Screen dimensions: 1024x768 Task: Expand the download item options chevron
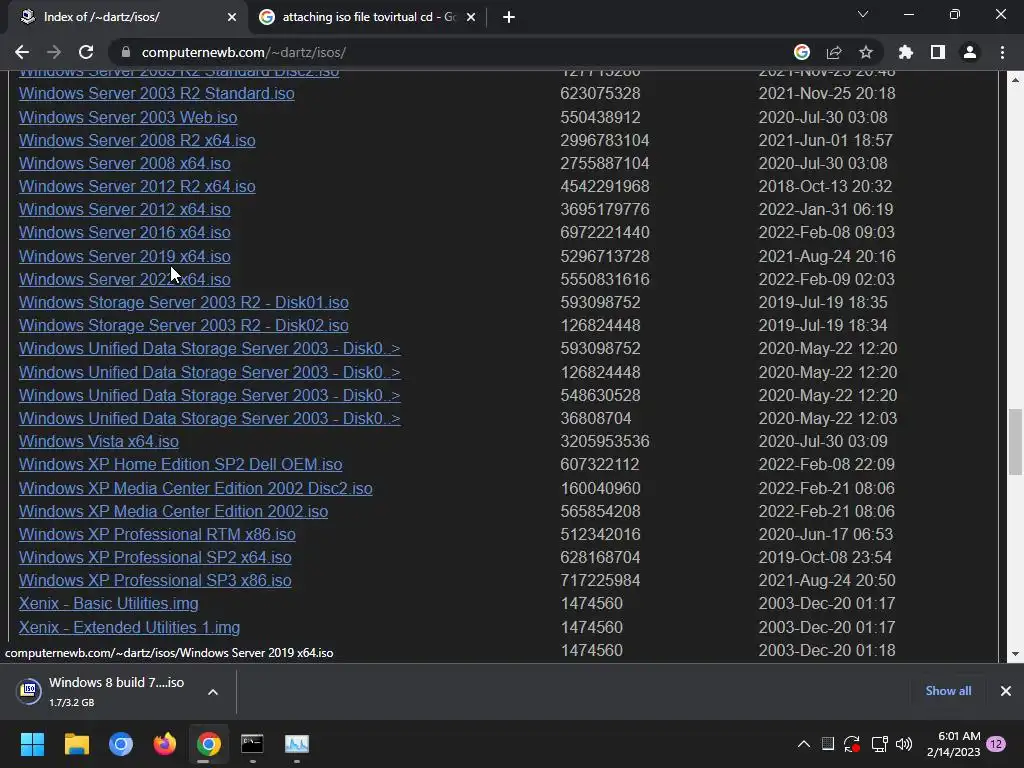click(x=213, y=692)
